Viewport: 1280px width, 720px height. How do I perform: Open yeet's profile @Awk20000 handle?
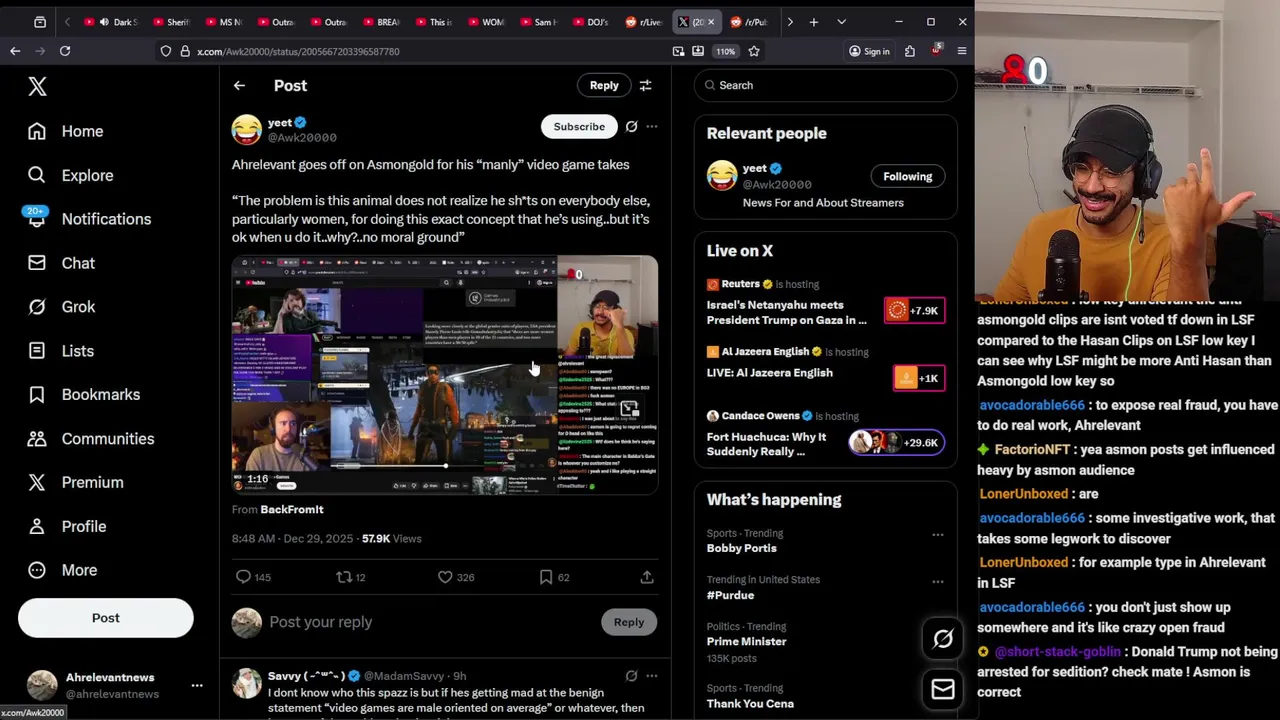pyautogui.click(x=302, y=138)
